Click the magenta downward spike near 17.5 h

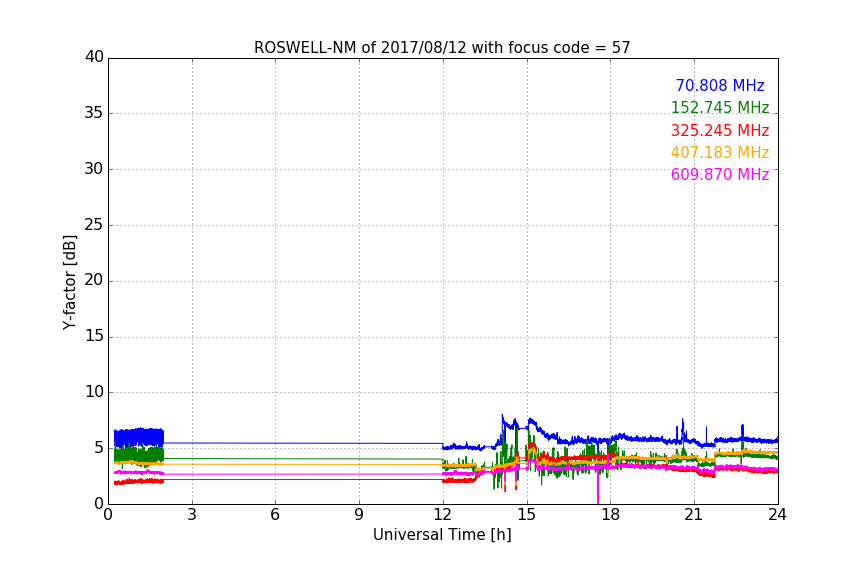click(x=598, y=485)
